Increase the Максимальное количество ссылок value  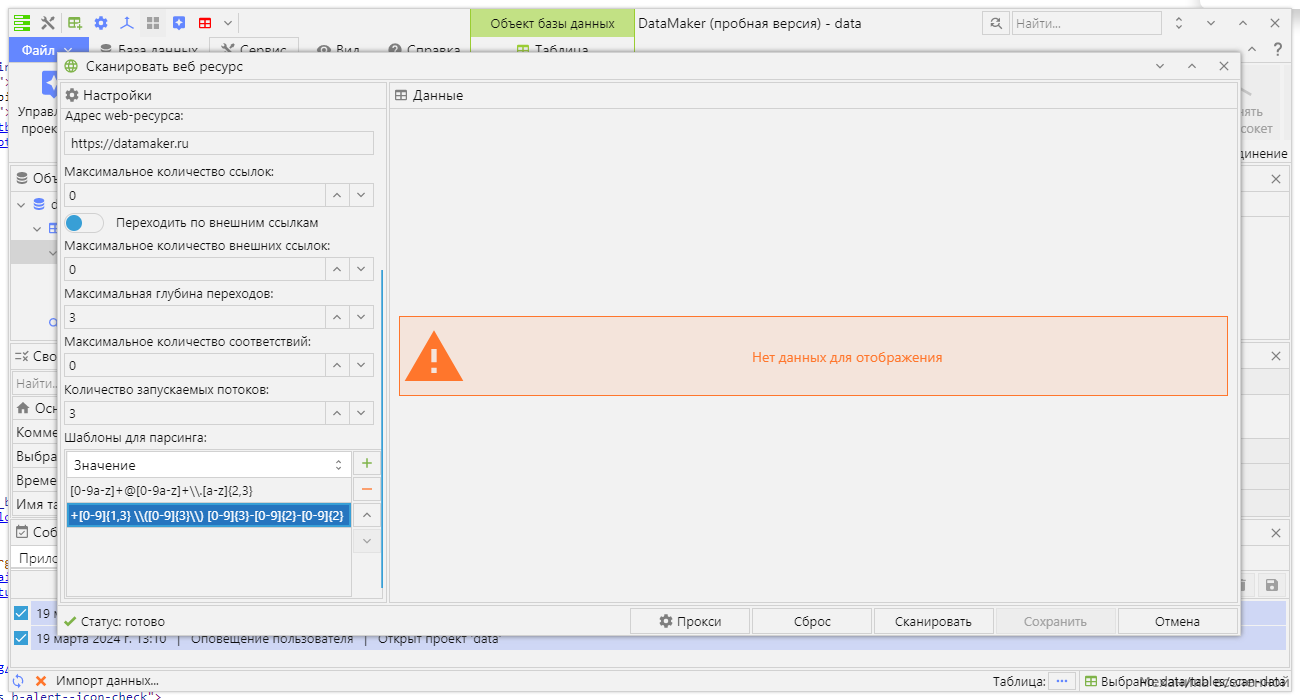(x=338, y=195)
